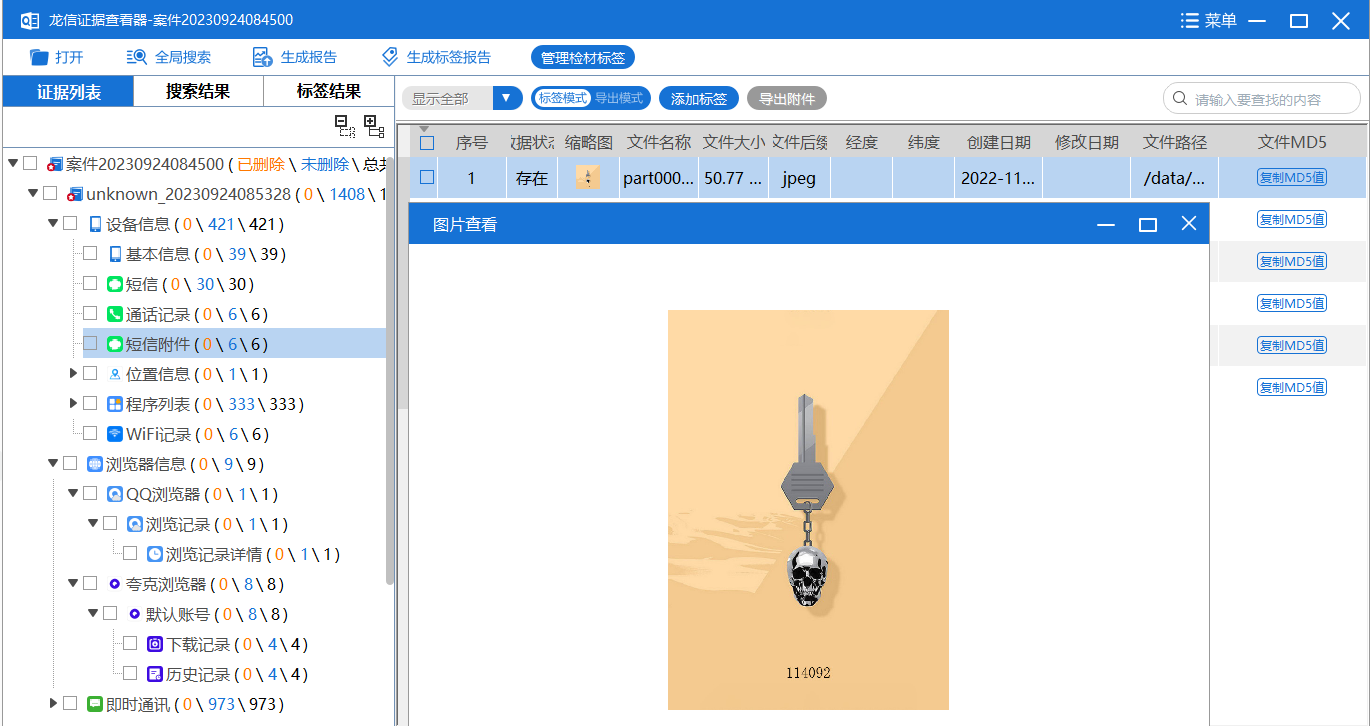Switch to the 搜索结果 tab
The image size is (1370, 726).
pos(198,92)
